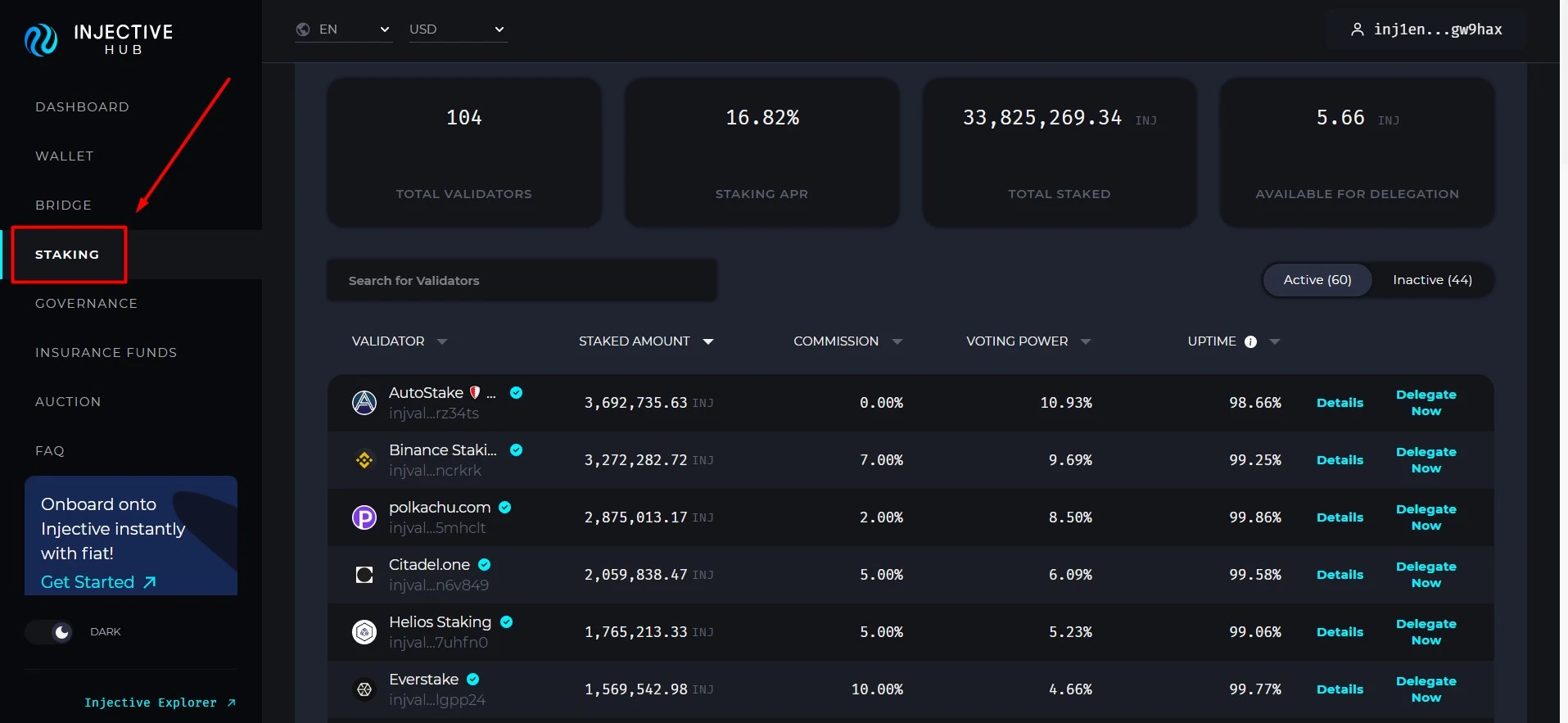1568x723 pixels.
Task: Open the Wallet menu item
Action: point(65,156)
